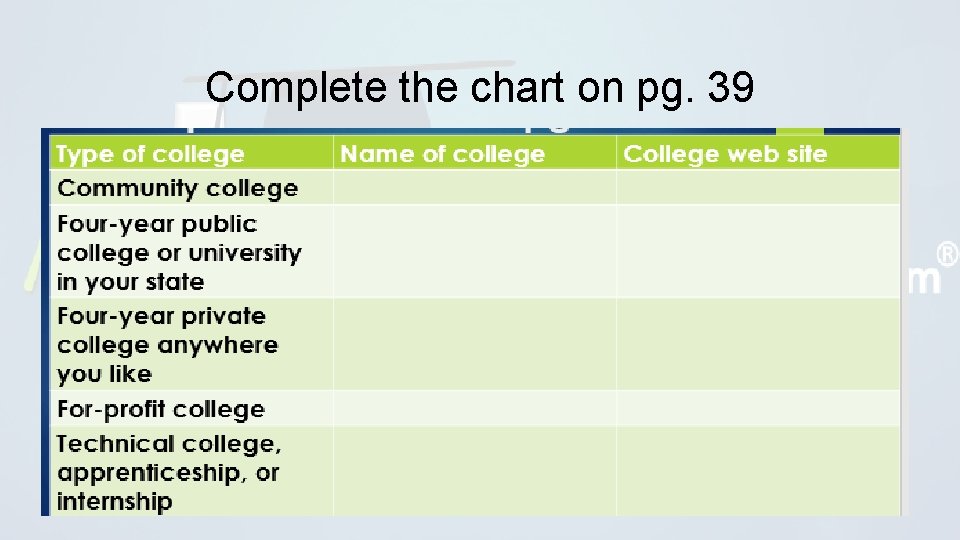
Task: Click the web site cell for Technical college row
Action: click(x=758, y=471)
